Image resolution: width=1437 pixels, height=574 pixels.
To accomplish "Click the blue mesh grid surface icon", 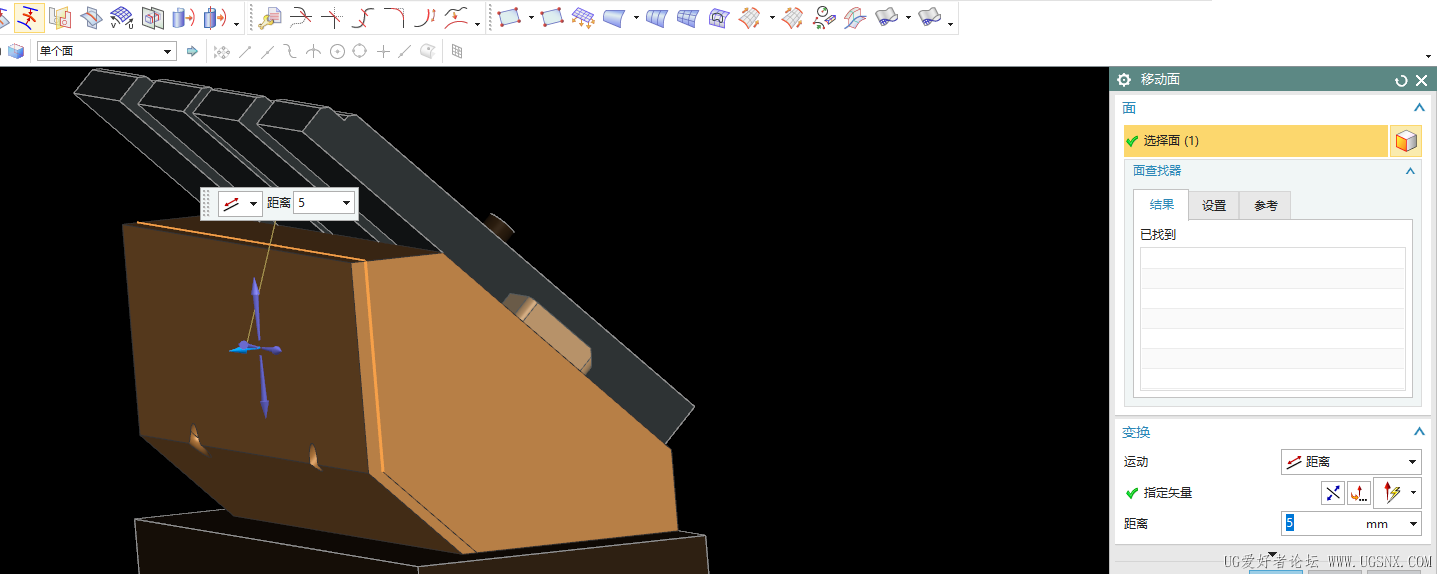I will 687,17.
